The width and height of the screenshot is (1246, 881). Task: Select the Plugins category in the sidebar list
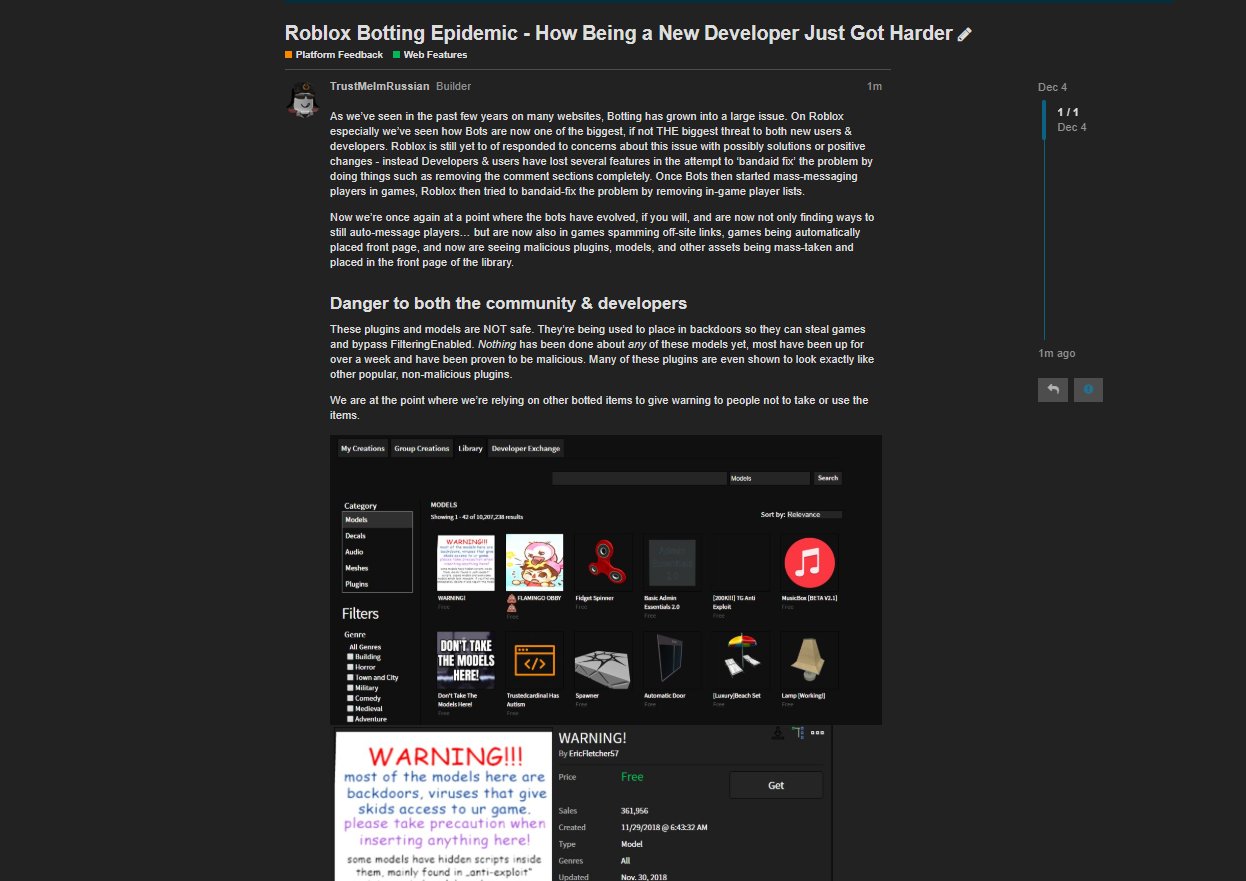click(377, 584)
